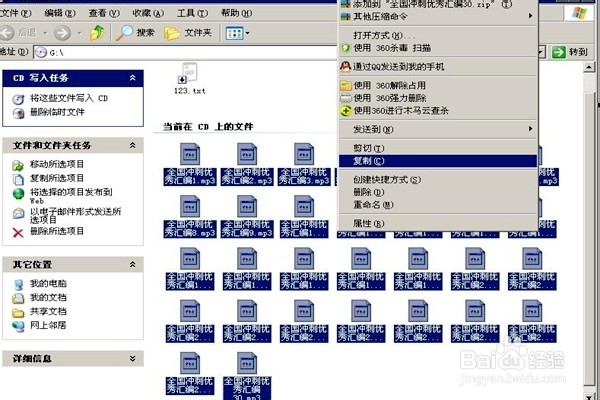Choose 删除(D) in context menu
600x400 pixels.
[438, 192]
